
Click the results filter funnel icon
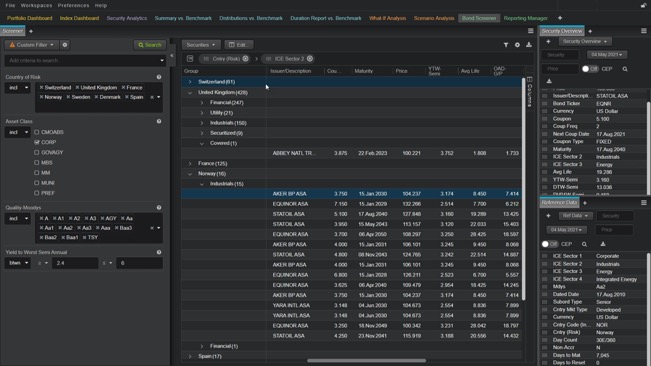(506, 45)
